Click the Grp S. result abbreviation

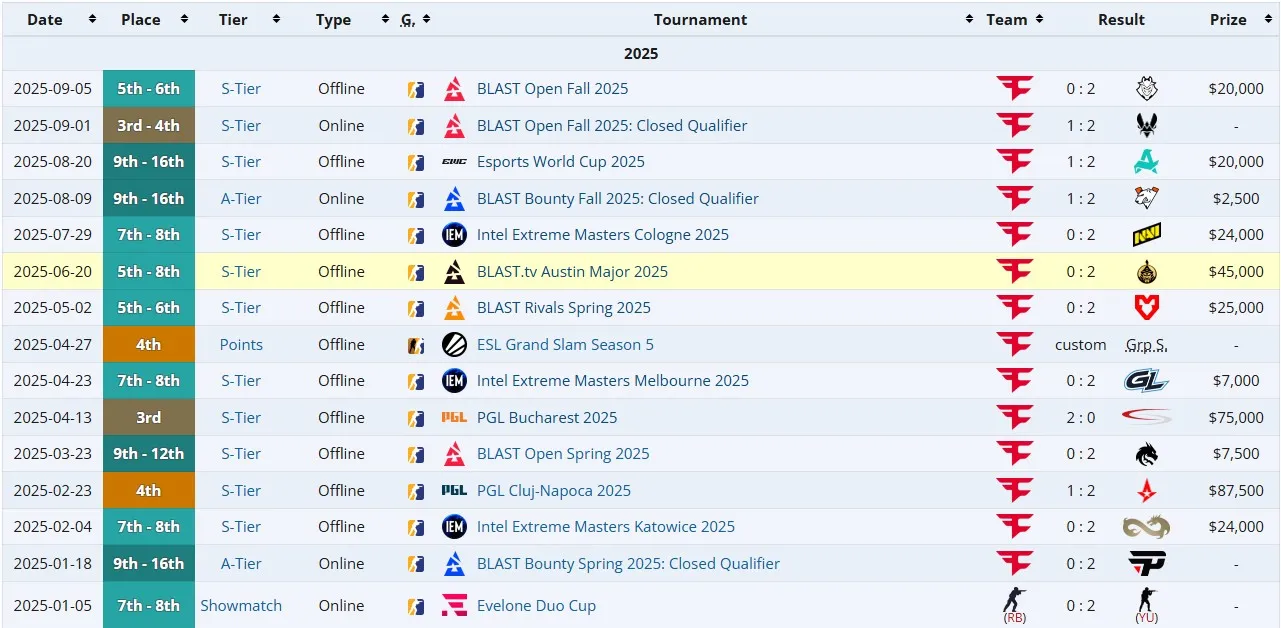tap(1146, 345)
